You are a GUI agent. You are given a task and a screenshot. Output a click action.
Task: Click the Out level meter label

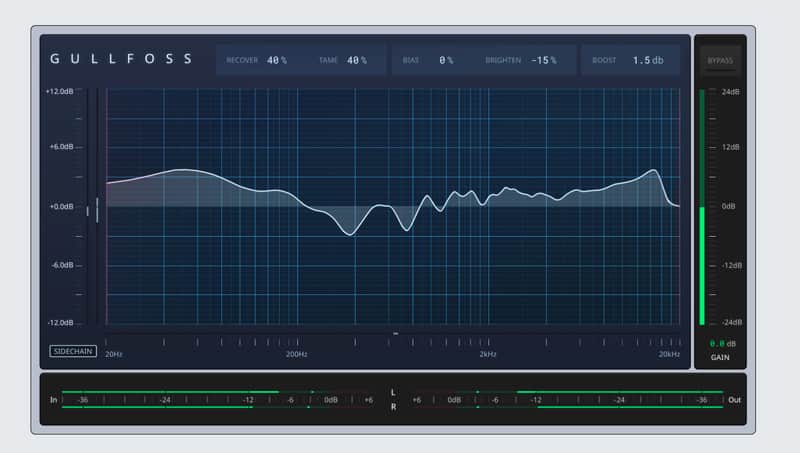click(734, 400)
